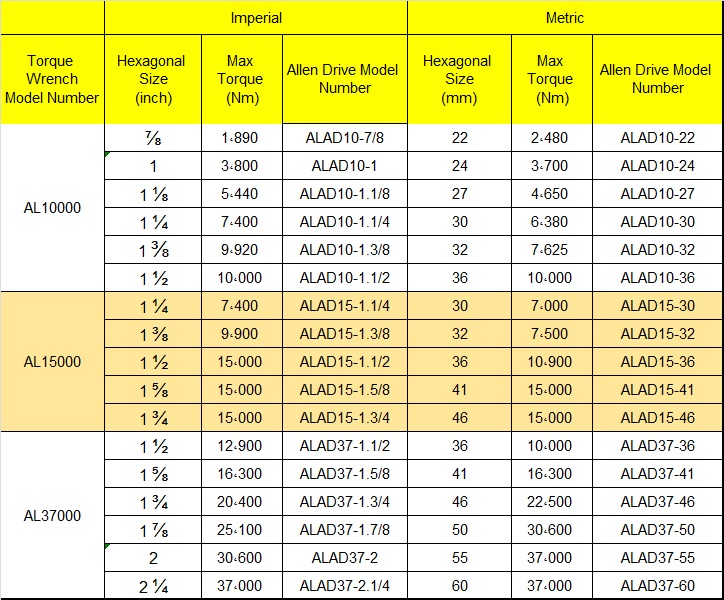Click cell ALAD15-1.1/2
Viewport: 724px width, 600px height.
coord(345,362)
